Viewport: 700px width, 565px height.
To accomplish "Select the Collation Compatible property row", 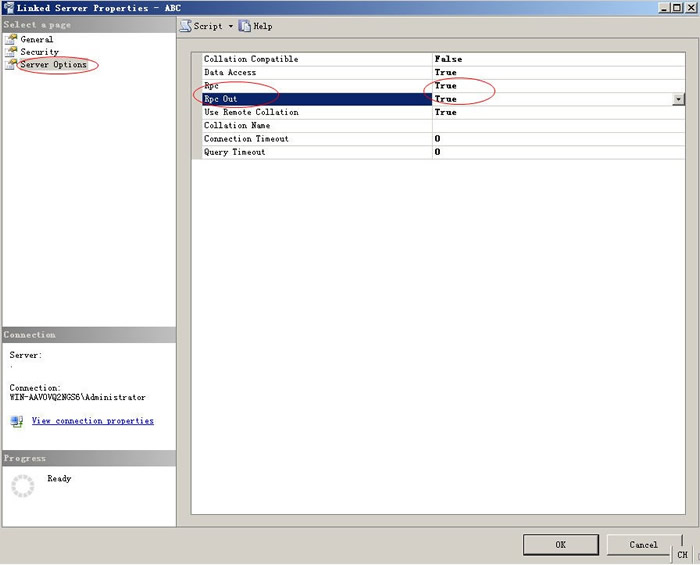I will point(315,59).
